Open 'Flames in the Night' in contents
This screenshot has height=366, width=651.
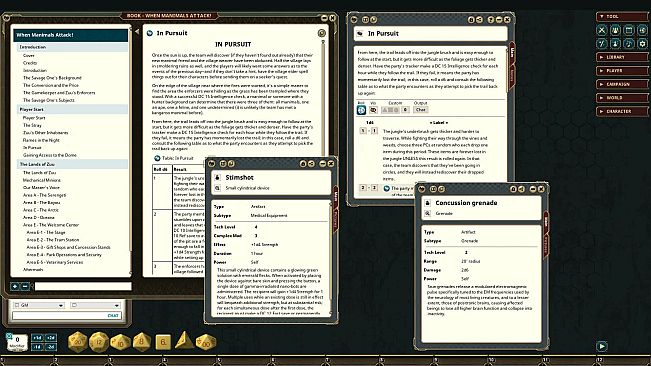[41, 140]
